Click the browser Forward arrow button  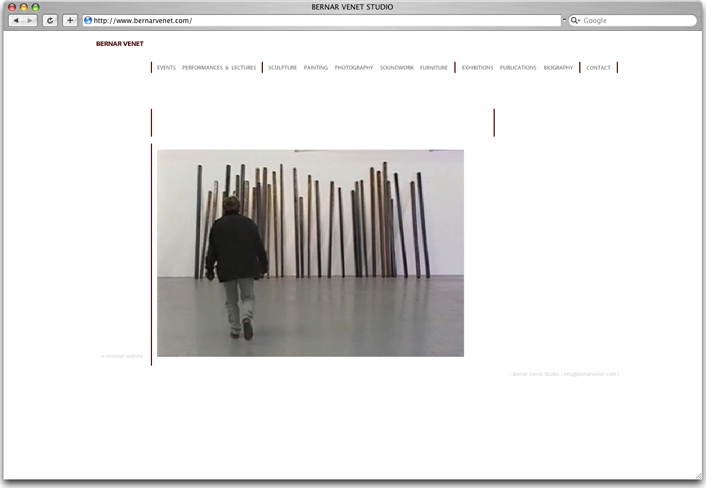click(x=30, y=20)
